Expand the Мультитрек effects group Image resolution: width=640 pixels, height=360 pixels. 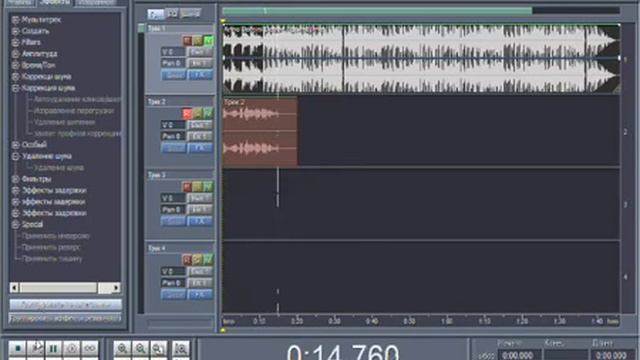[16, 20]
